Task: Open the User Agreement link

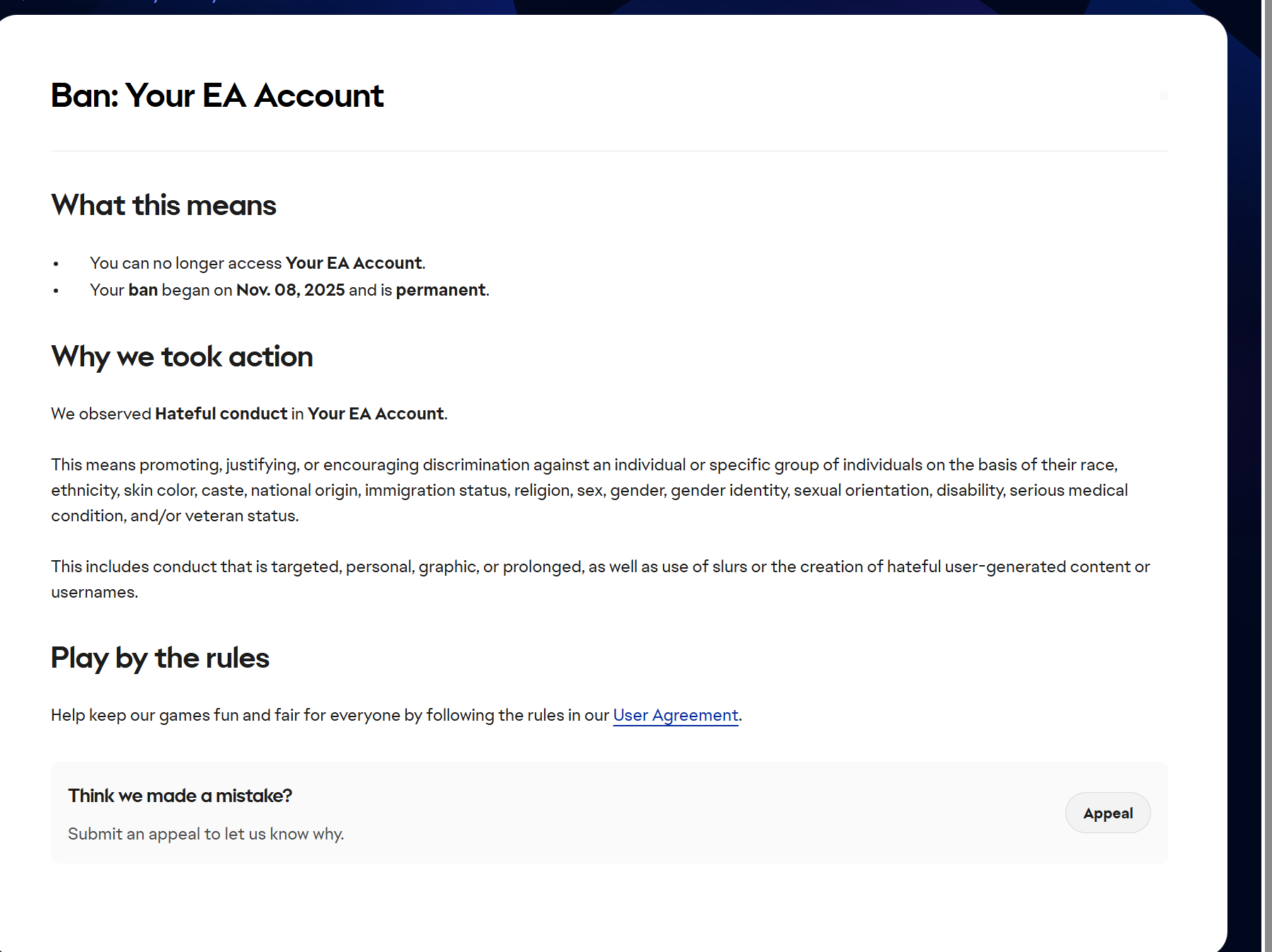Action: click(x=676, y=715)
